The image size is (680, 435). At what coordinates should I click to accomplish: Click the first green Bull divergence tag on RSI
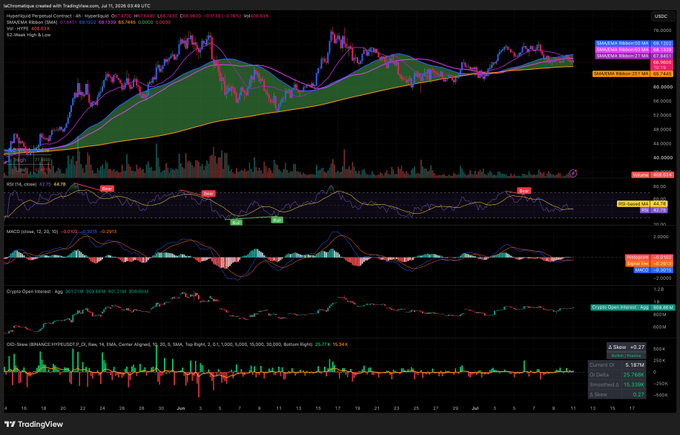coord(236,222)
